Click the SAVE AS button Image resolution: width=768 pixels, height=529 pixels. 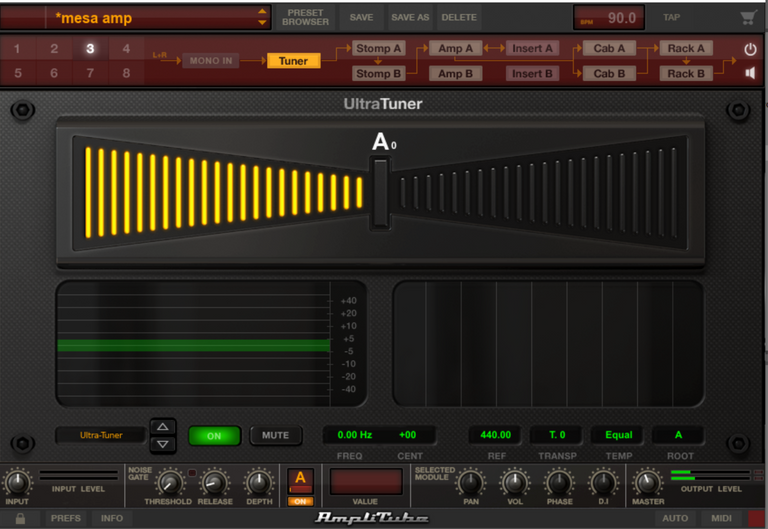(410, 18)
